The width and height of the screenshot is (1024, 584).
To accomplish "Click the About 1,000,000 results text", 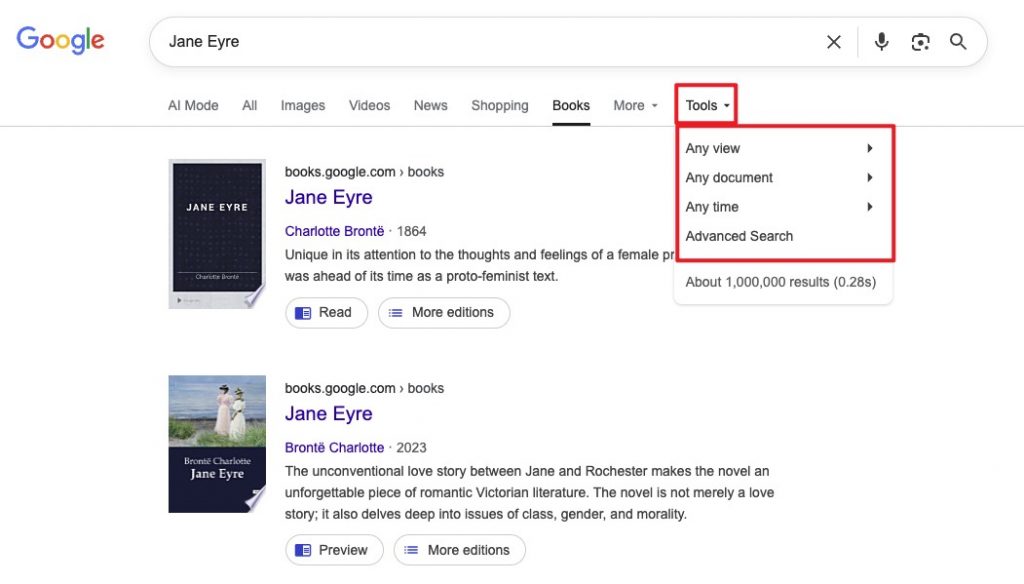I will pyautogui.click(x=780, y=282).
